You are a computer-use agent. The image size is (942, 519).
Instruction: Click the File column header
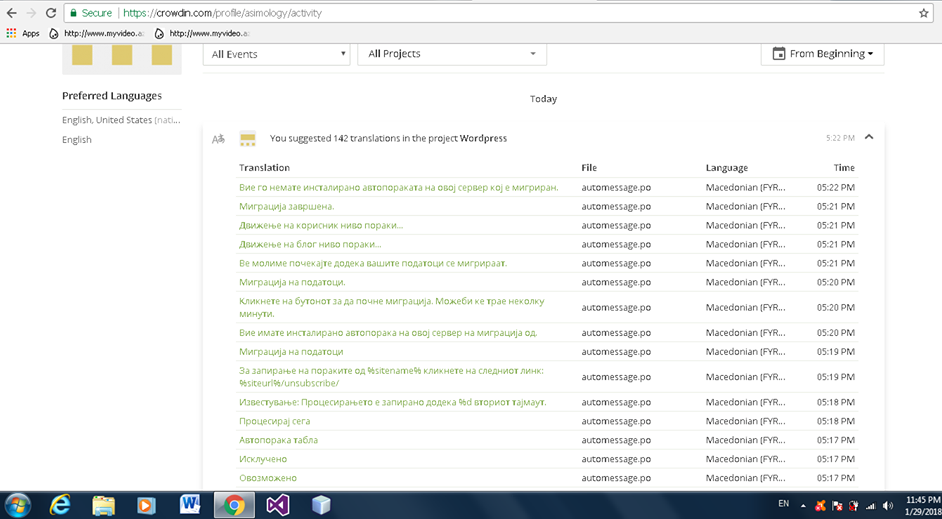(589, 168)
